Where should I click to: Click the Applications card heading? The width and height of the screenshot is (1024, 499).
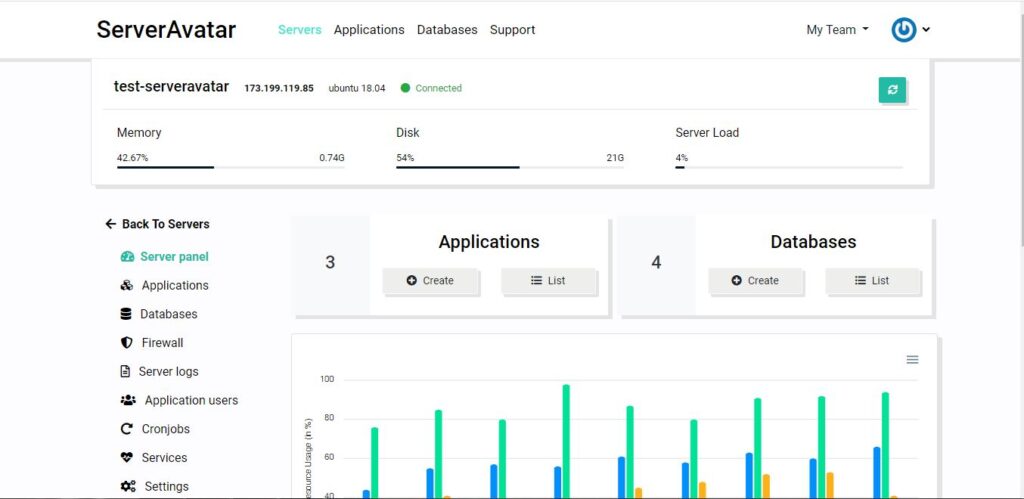[489, 242]
